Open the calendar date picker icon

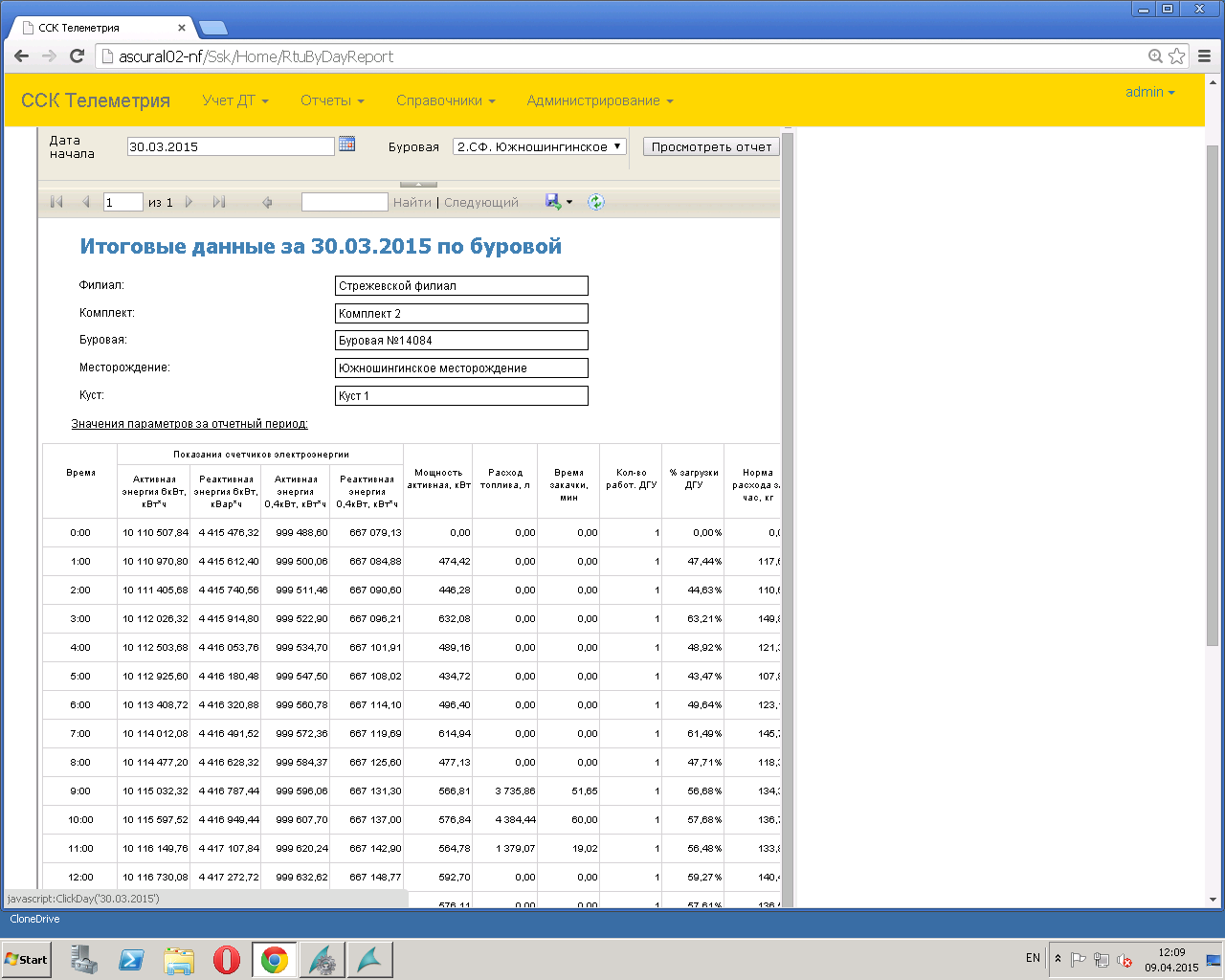pos(346,145)
